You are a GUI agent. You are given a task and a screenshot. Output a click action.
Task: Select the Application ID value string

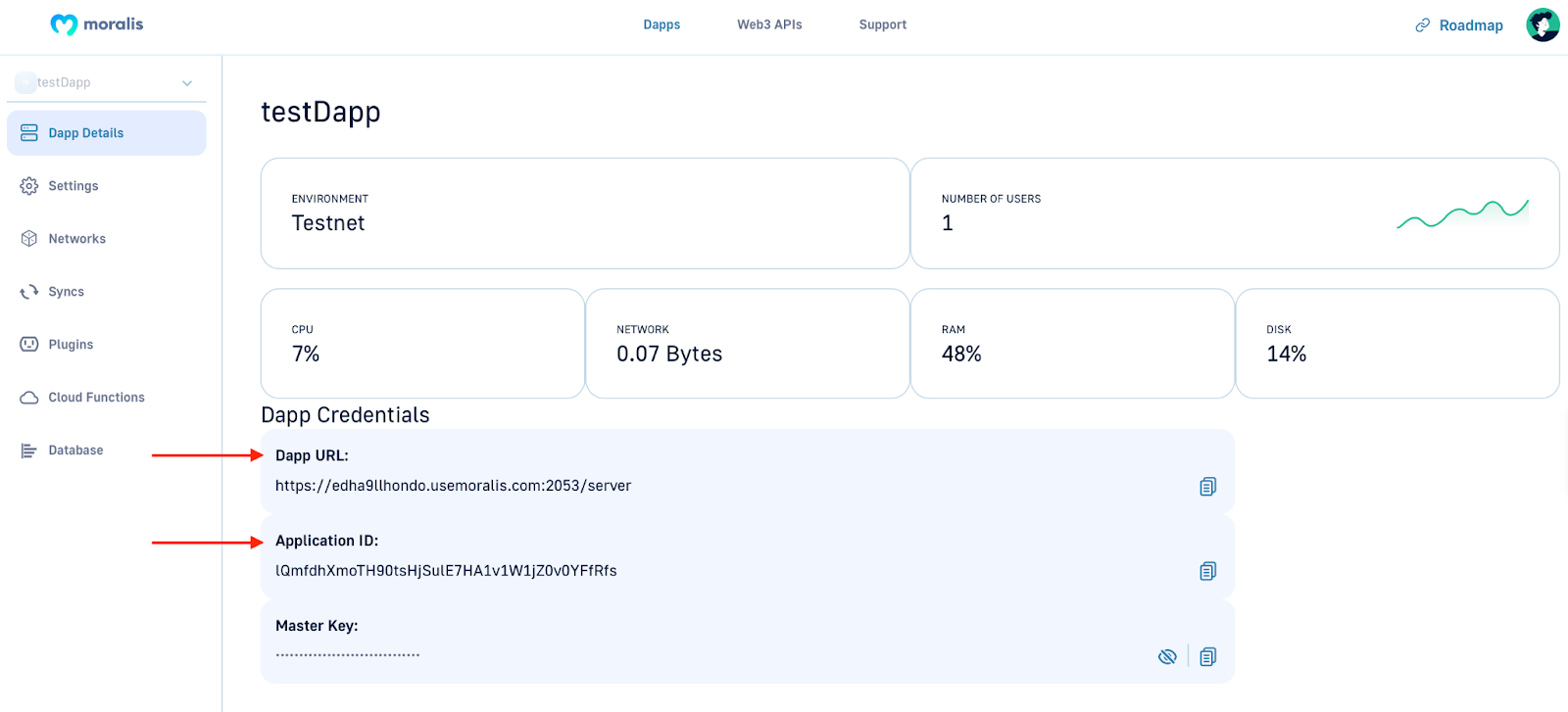[x=446, y=571]
